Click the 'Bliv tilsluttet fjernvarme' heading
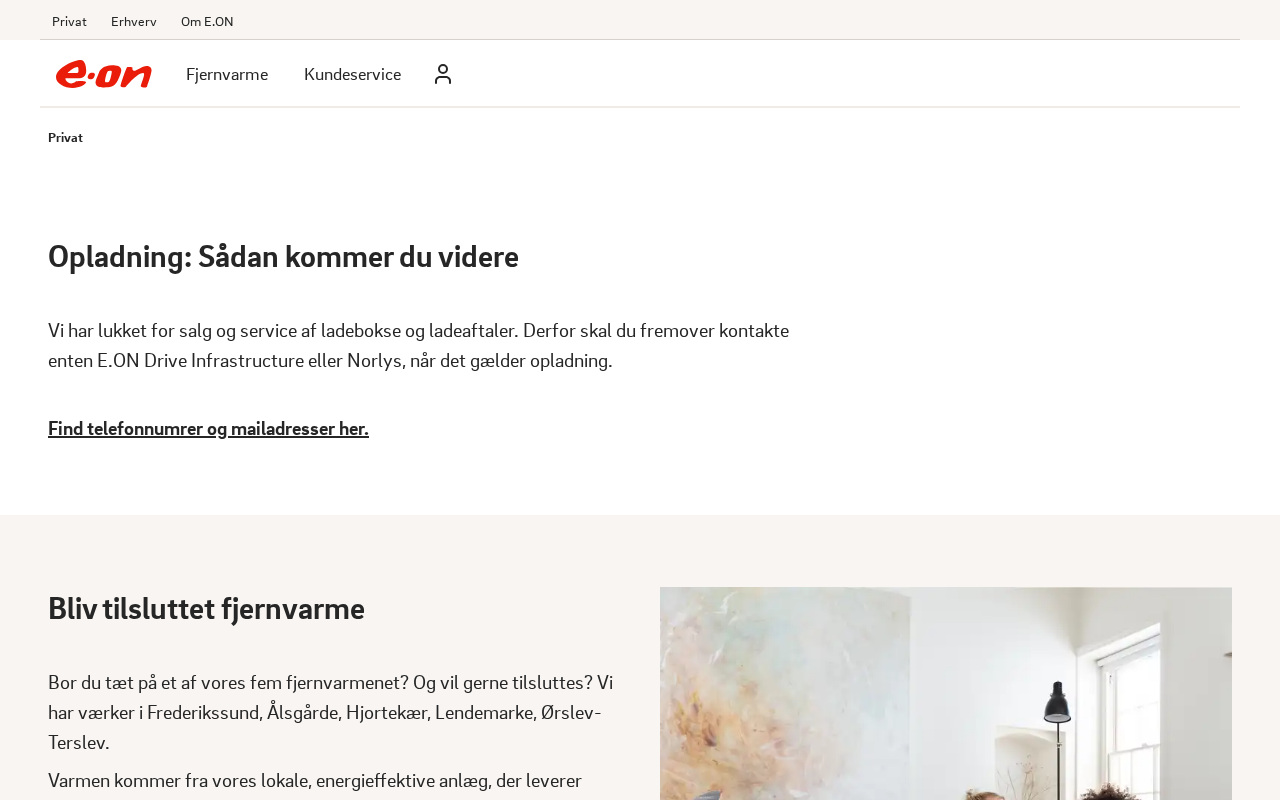The width and height of the screenshot is (1280, 800). click(x=206, y=609)
